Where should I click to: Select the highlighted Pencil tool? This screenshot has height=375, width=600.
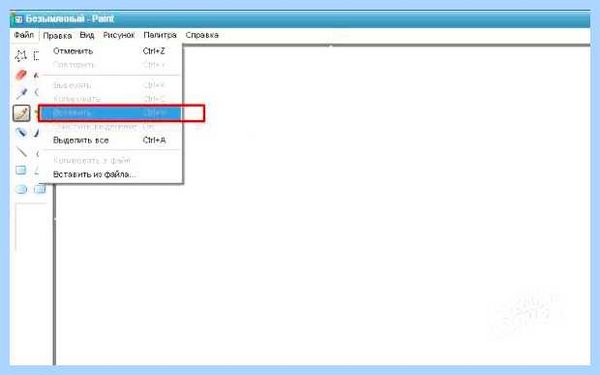tap(21, 113)
